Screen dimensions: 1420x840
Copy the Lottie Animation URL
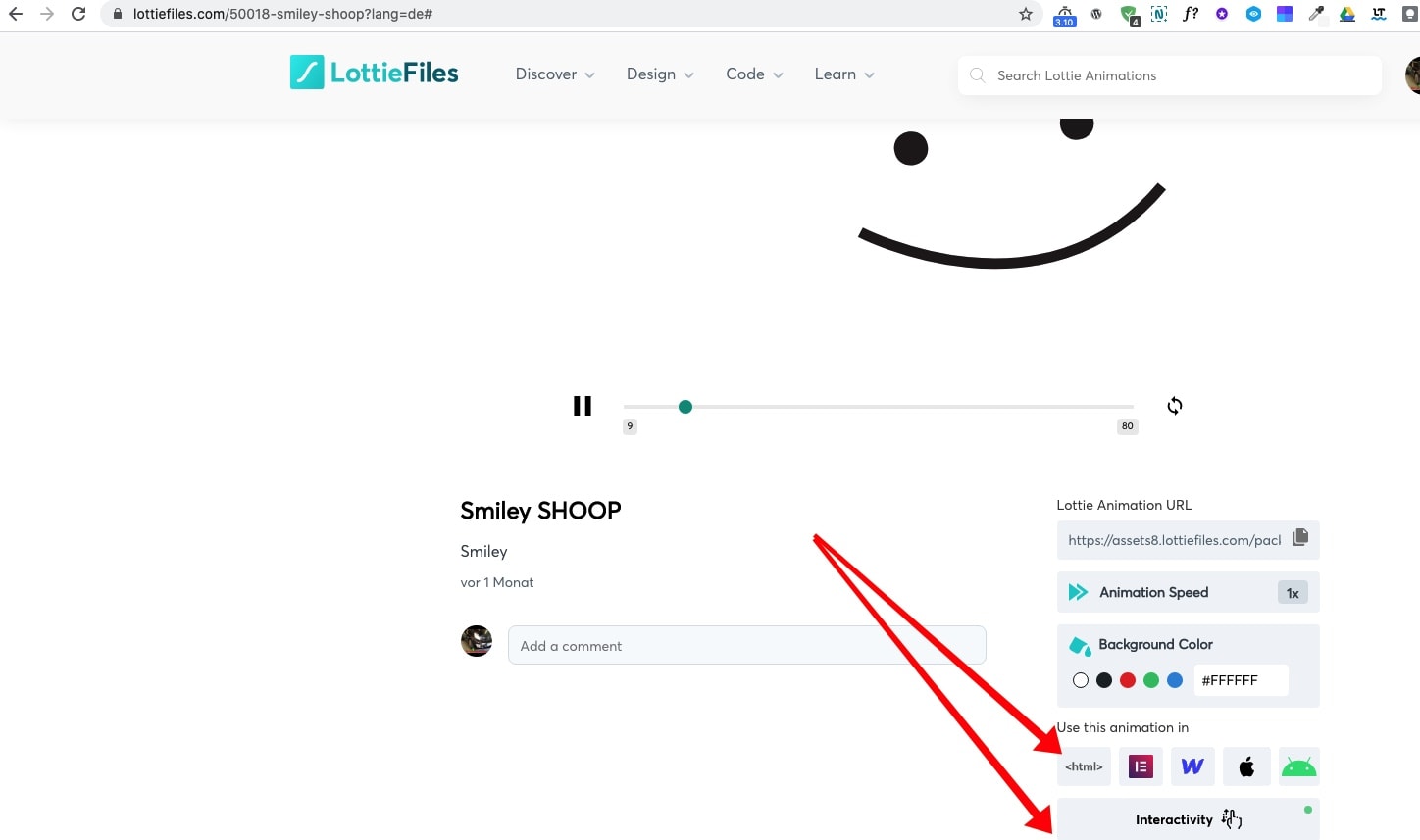pyautogui.click(x=1300, y=537)
